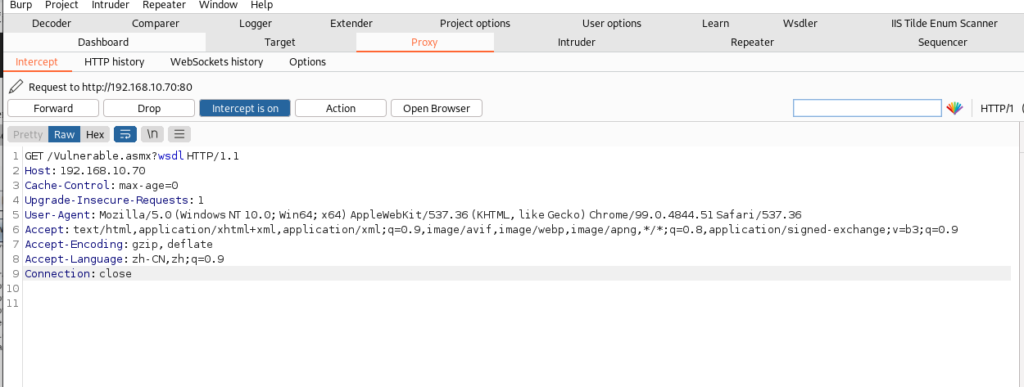Open the Repeater menu in menu bar

click(164, 5)
